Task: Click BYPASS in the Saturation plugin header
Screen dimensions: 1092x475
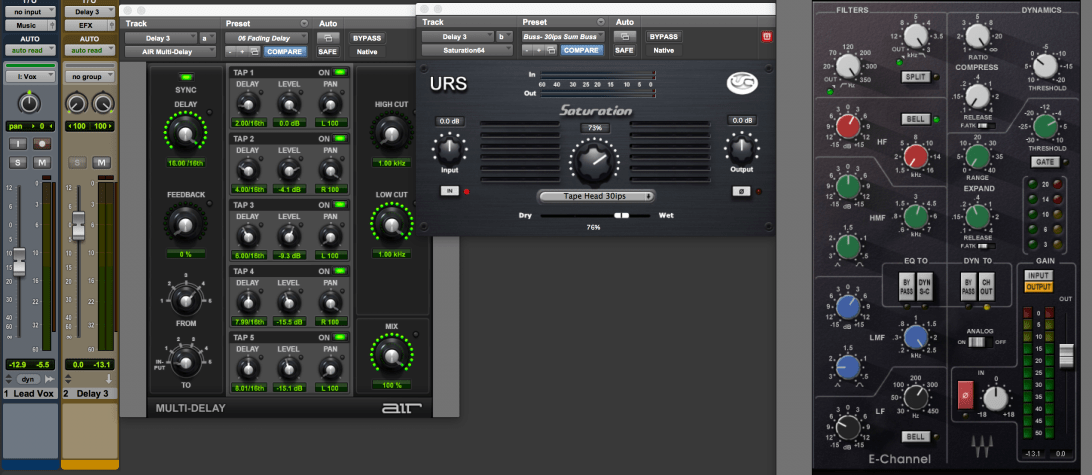Action: (662, 37)
